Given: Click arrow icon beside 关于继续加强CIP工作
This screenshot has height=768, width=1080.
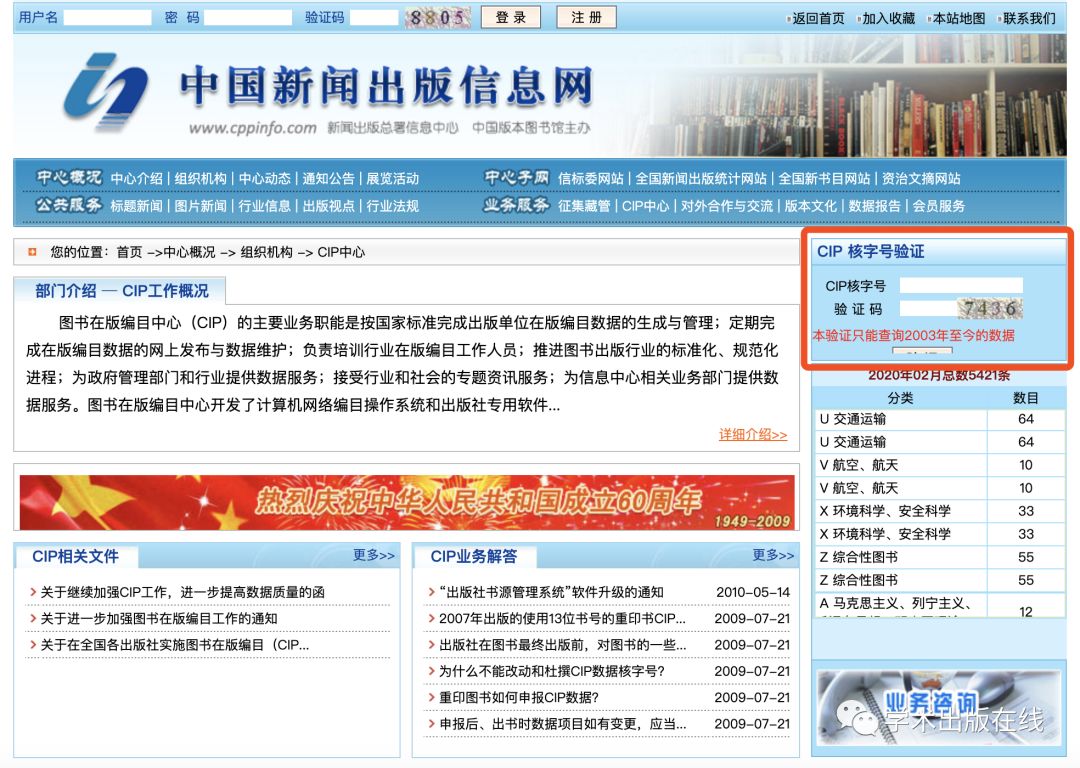Looking at the screenshot, I should tap(33, 592).
